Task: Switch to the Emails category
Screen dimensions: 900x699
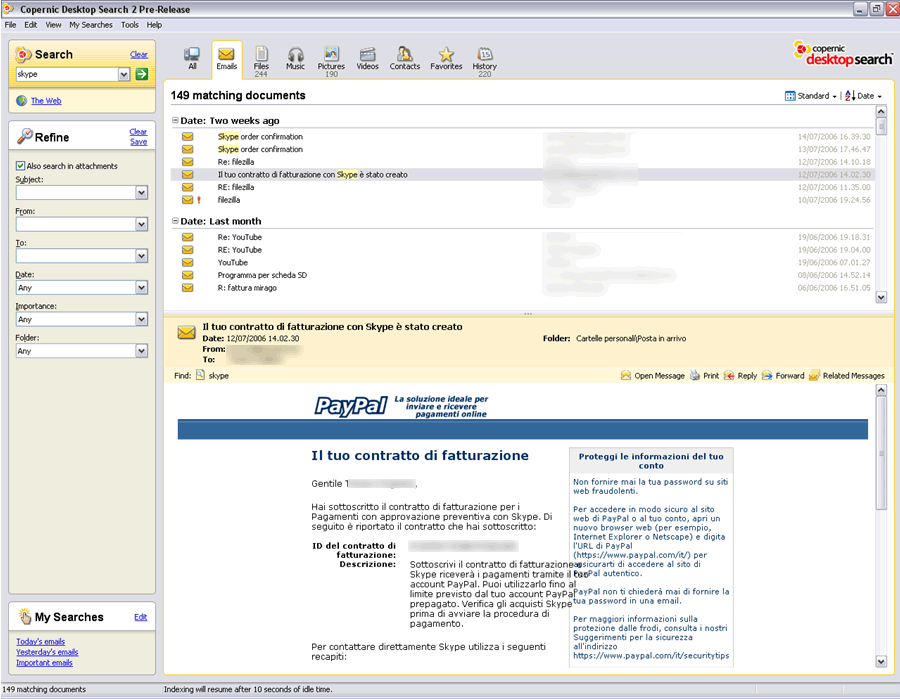Action: 227,59
